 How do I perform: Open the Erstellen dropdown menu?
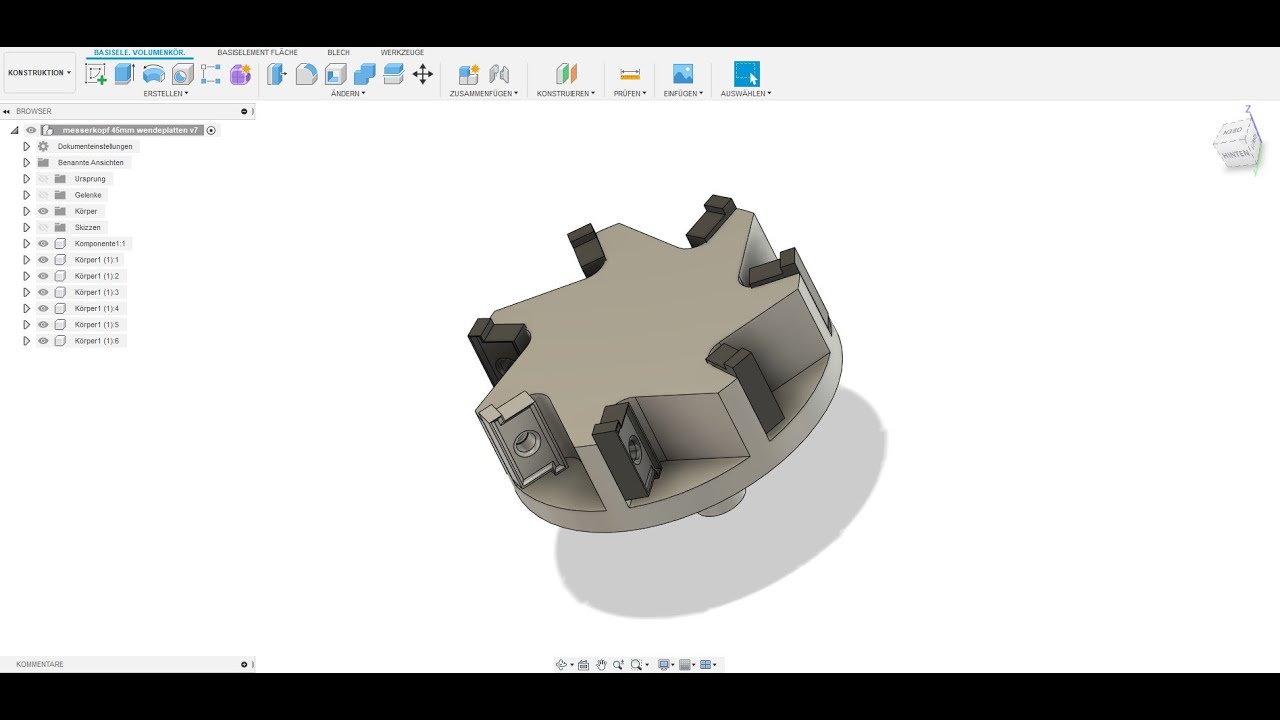coord(166,93)
